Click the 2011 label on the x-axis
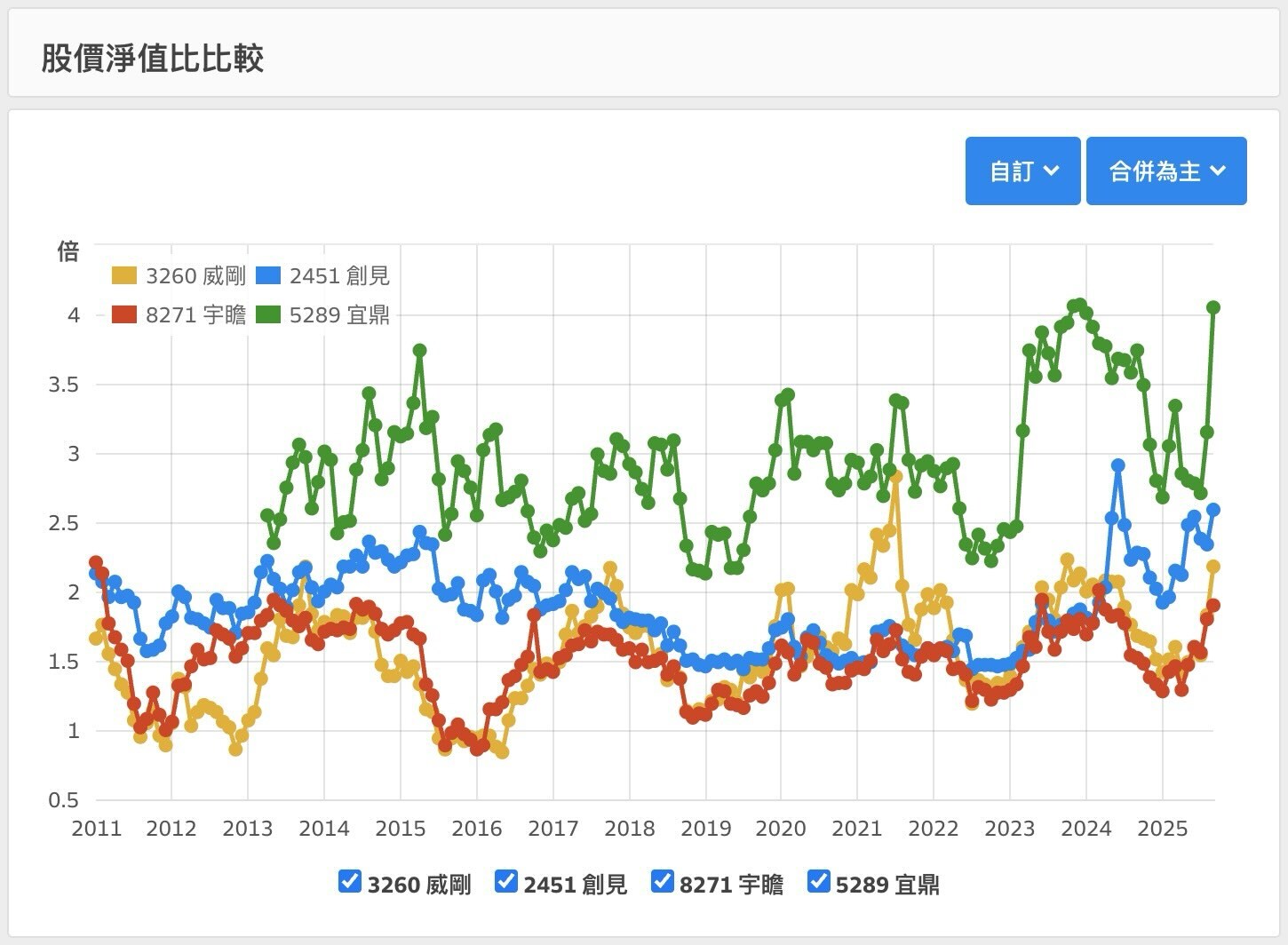This screenshot has height=945, width=1288. click(x=96, y=829)
